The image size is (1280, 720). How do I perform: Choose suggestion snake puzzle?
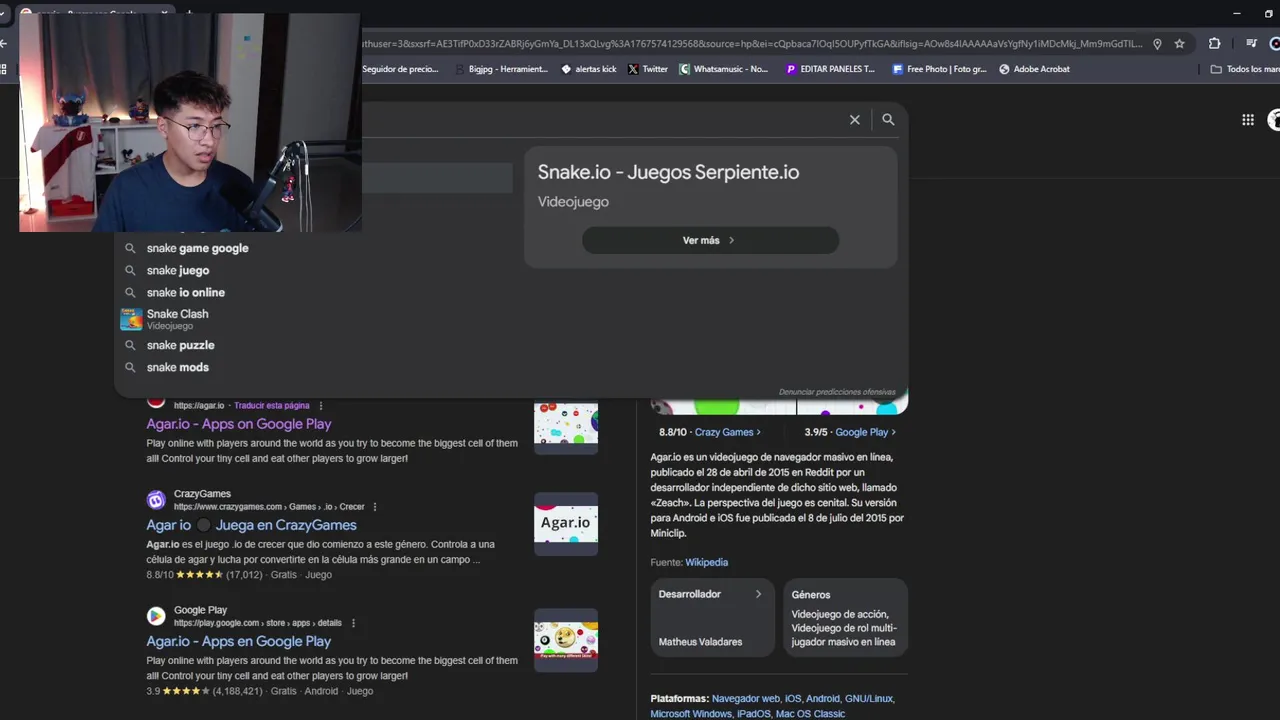point(180,345)
